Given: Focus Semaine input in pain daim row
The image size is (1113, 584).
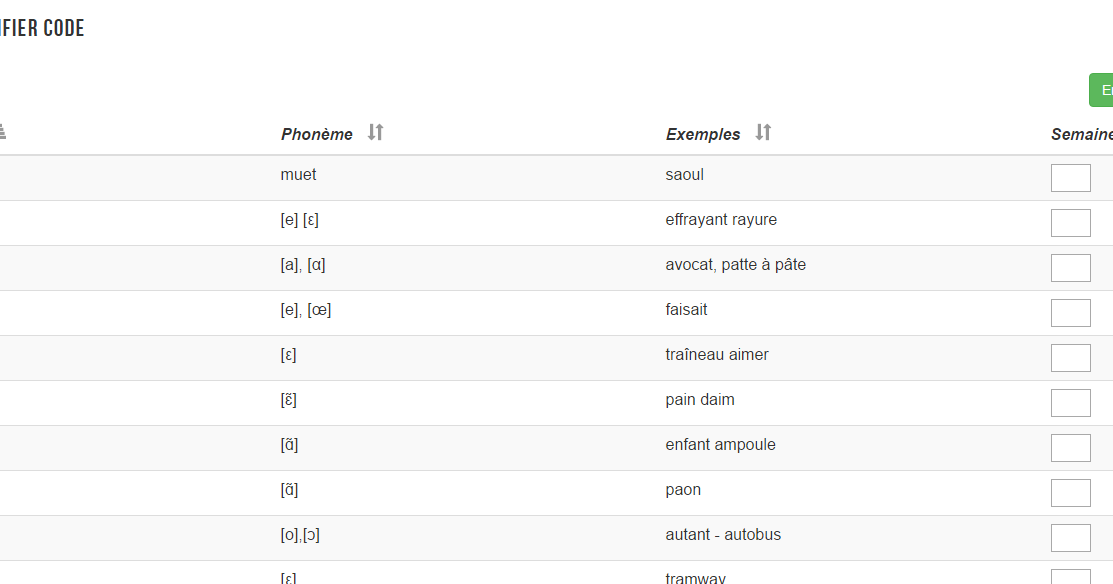Looking at the screenshot, I should pos(1070,403).
